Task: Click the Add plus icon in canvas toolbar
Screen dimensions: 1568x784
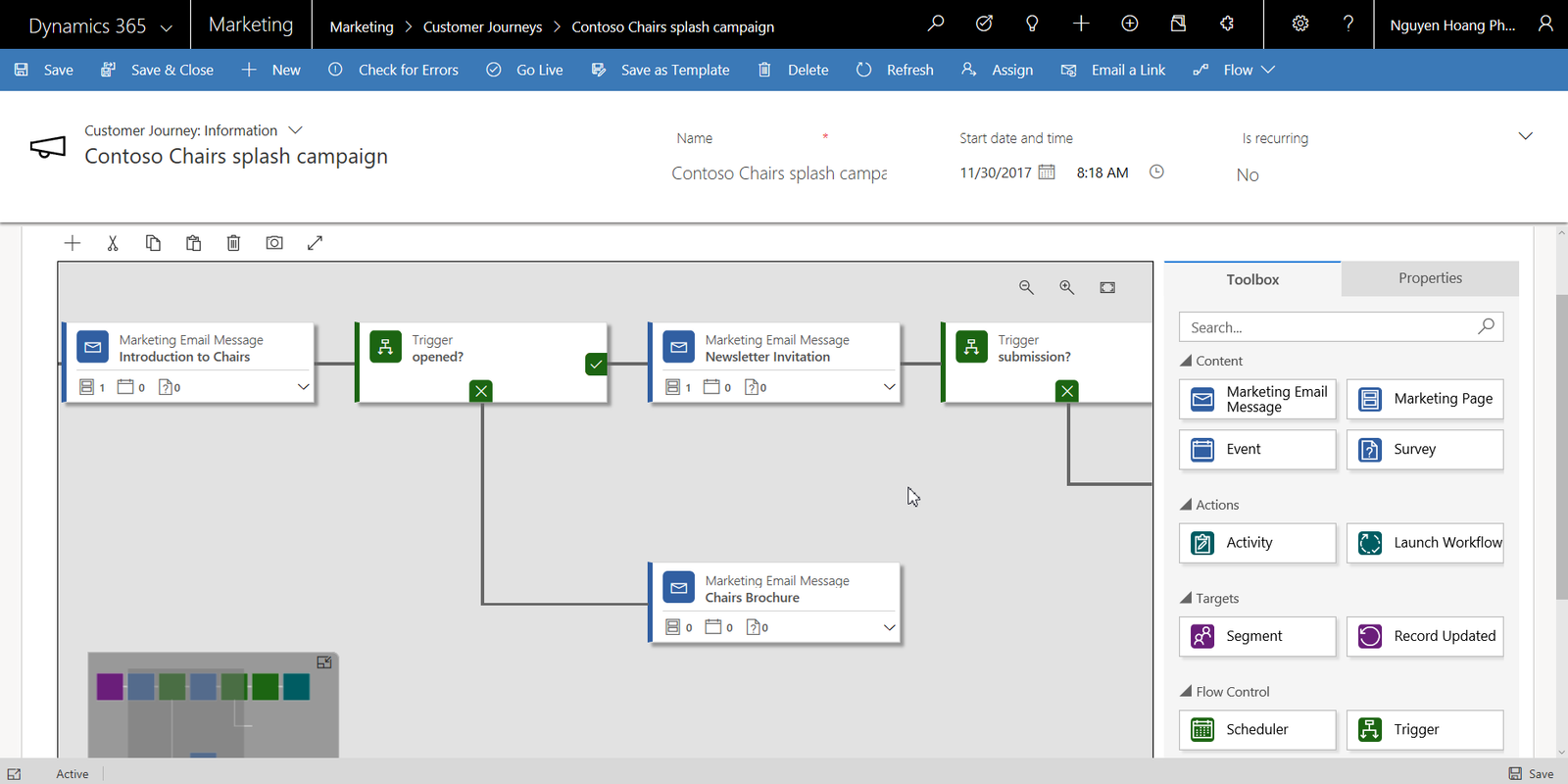Action: (x=73, y=243)
